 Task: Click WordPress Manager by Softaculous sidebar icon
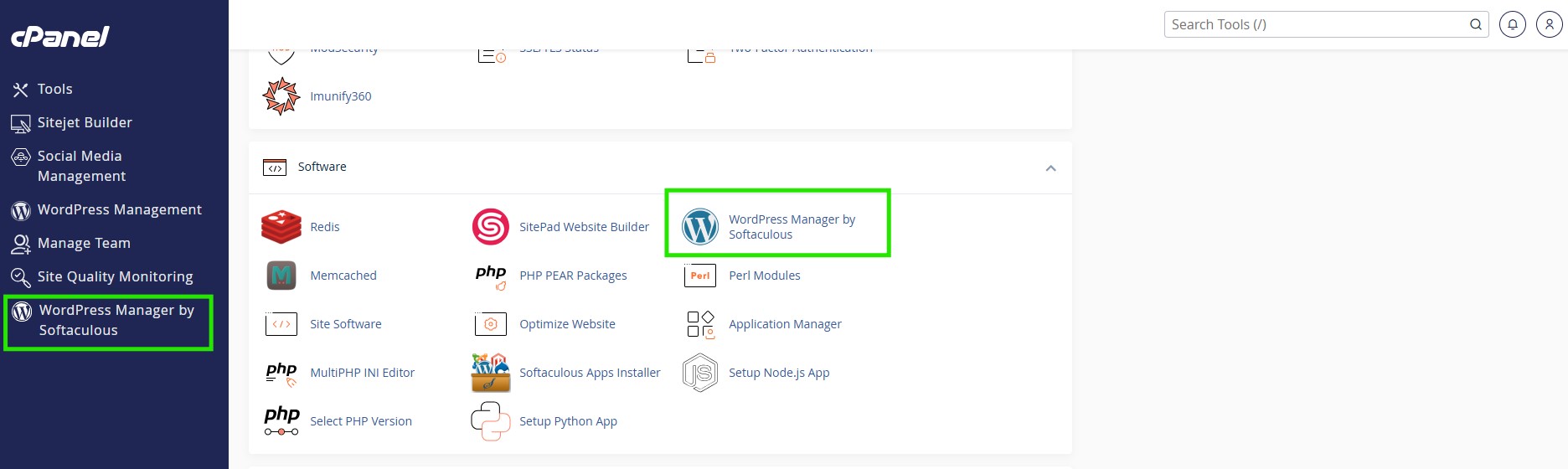[x=22, y=311]
